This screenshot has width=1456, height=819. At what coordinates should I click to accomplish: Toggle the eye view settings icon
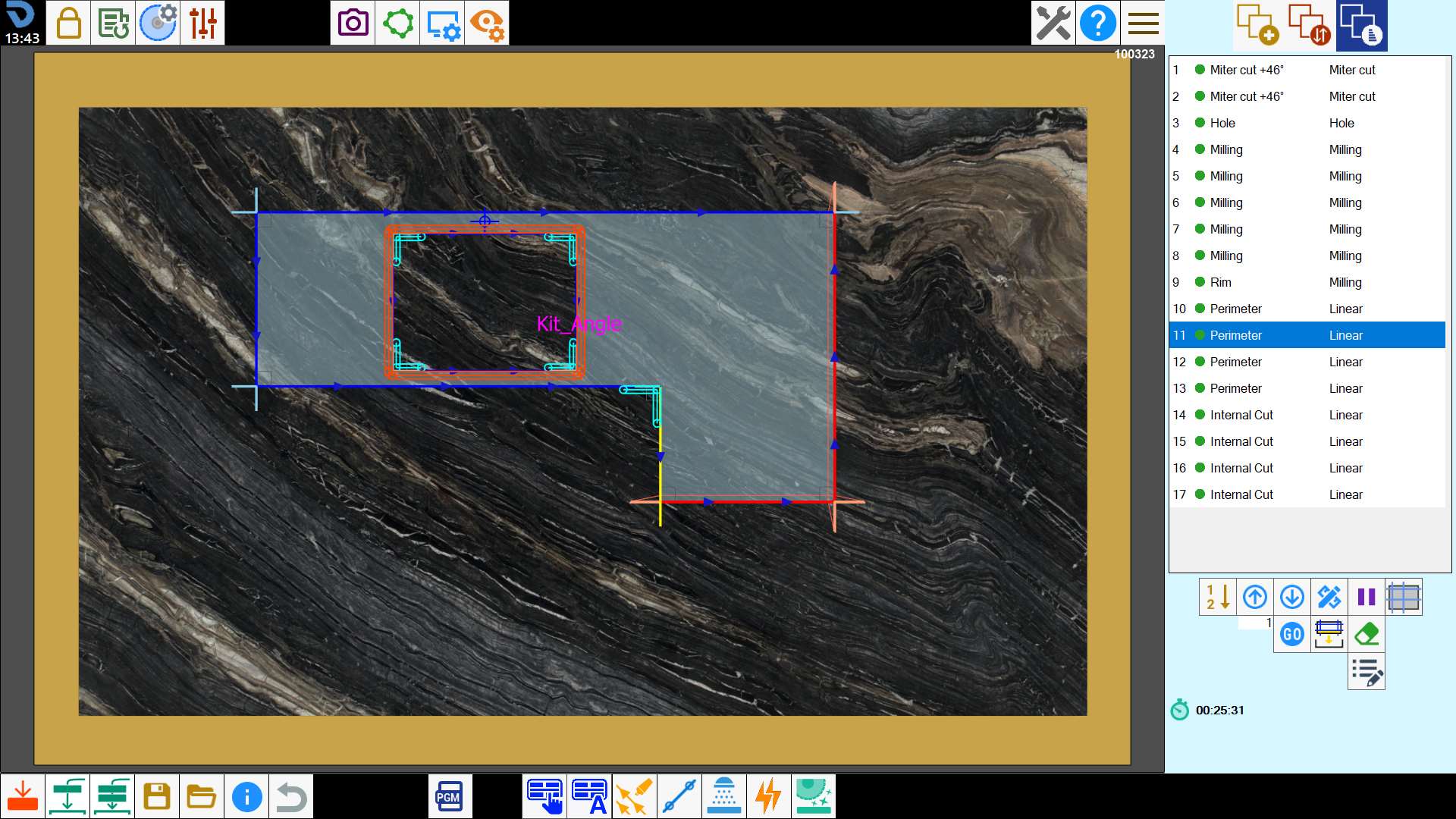pos(487,23)
